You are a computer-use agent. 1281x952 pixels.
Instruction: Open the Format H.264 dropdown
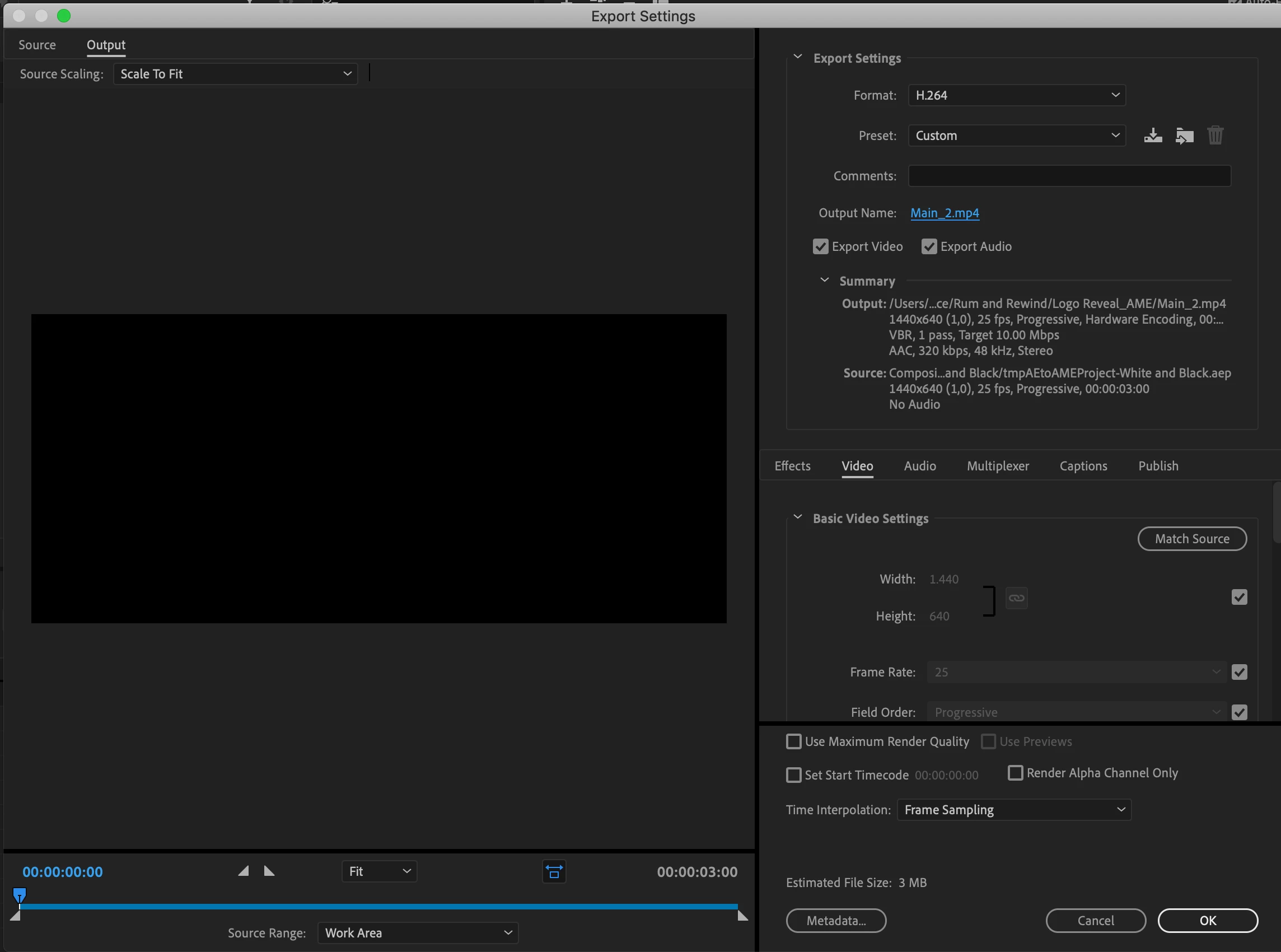[1017, 95]
